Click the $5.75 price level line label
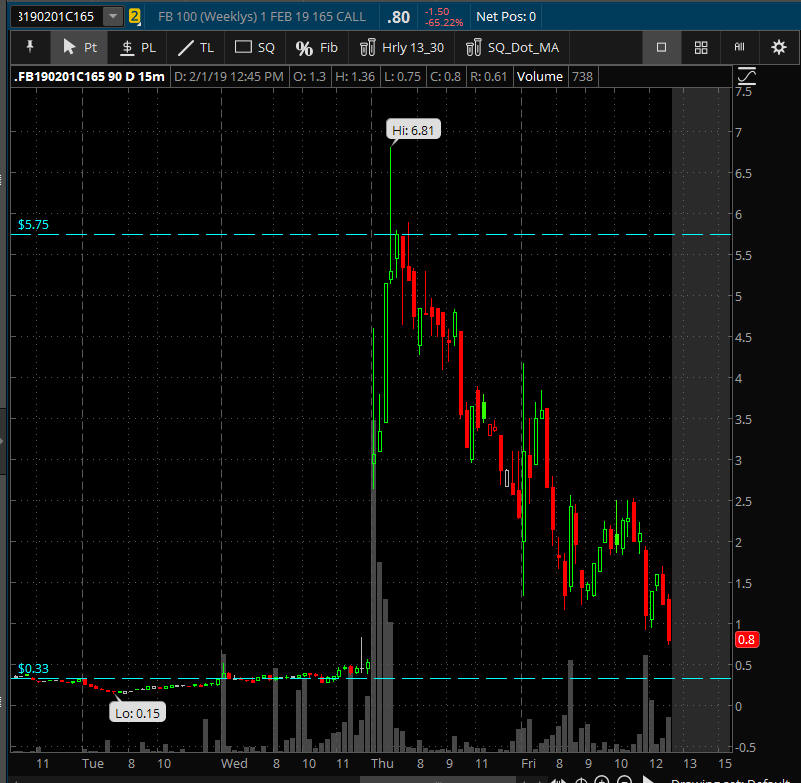The height and width of the screenshot is (783, 801). 33,225
